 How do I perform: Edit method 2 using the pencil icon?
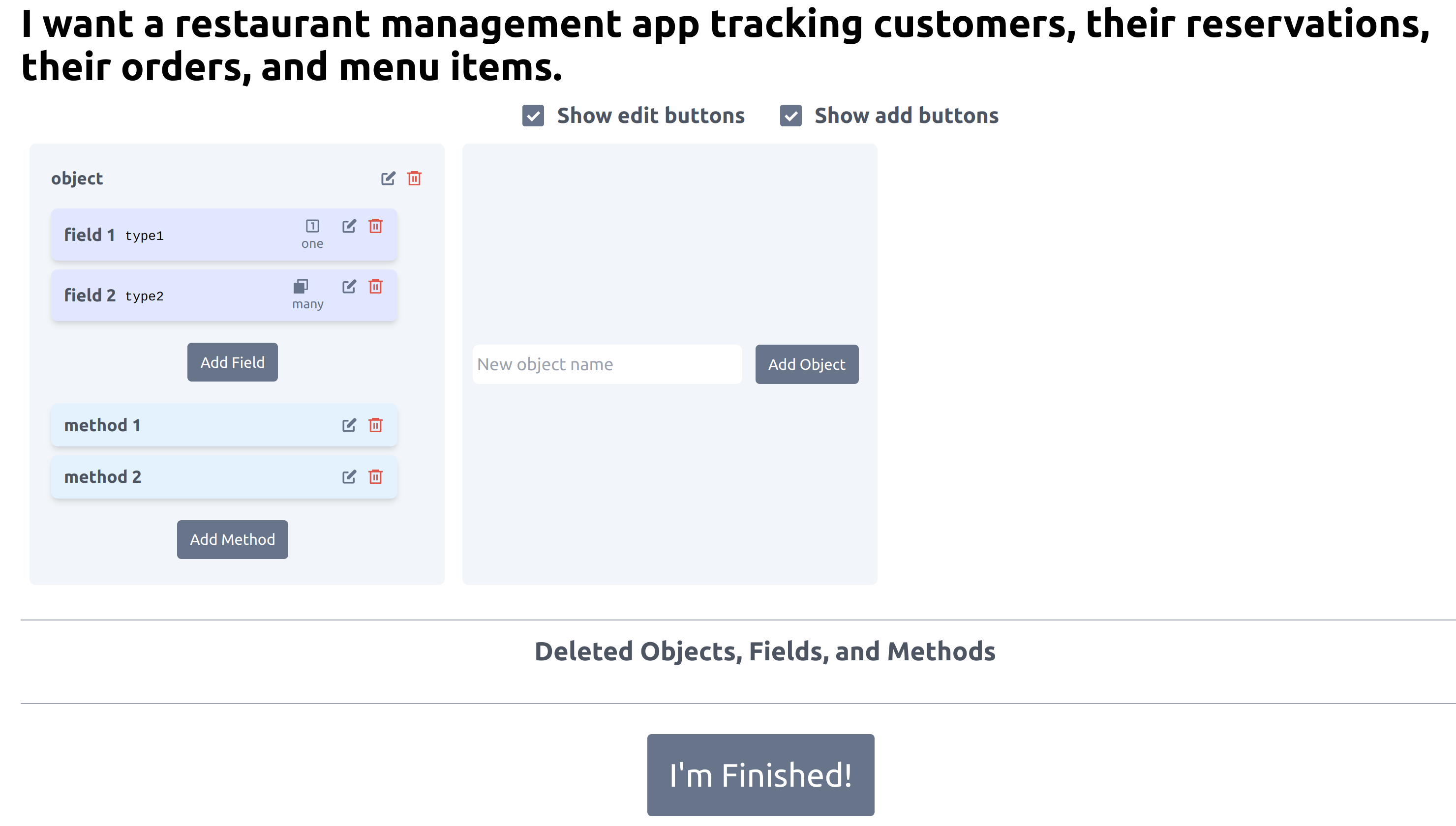pyautogui.click(x=349, y=477)
